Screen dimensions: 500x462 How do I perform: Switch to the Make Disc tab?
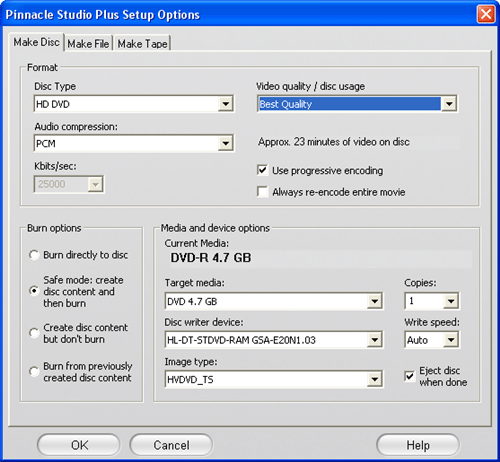tap(36, 42)
